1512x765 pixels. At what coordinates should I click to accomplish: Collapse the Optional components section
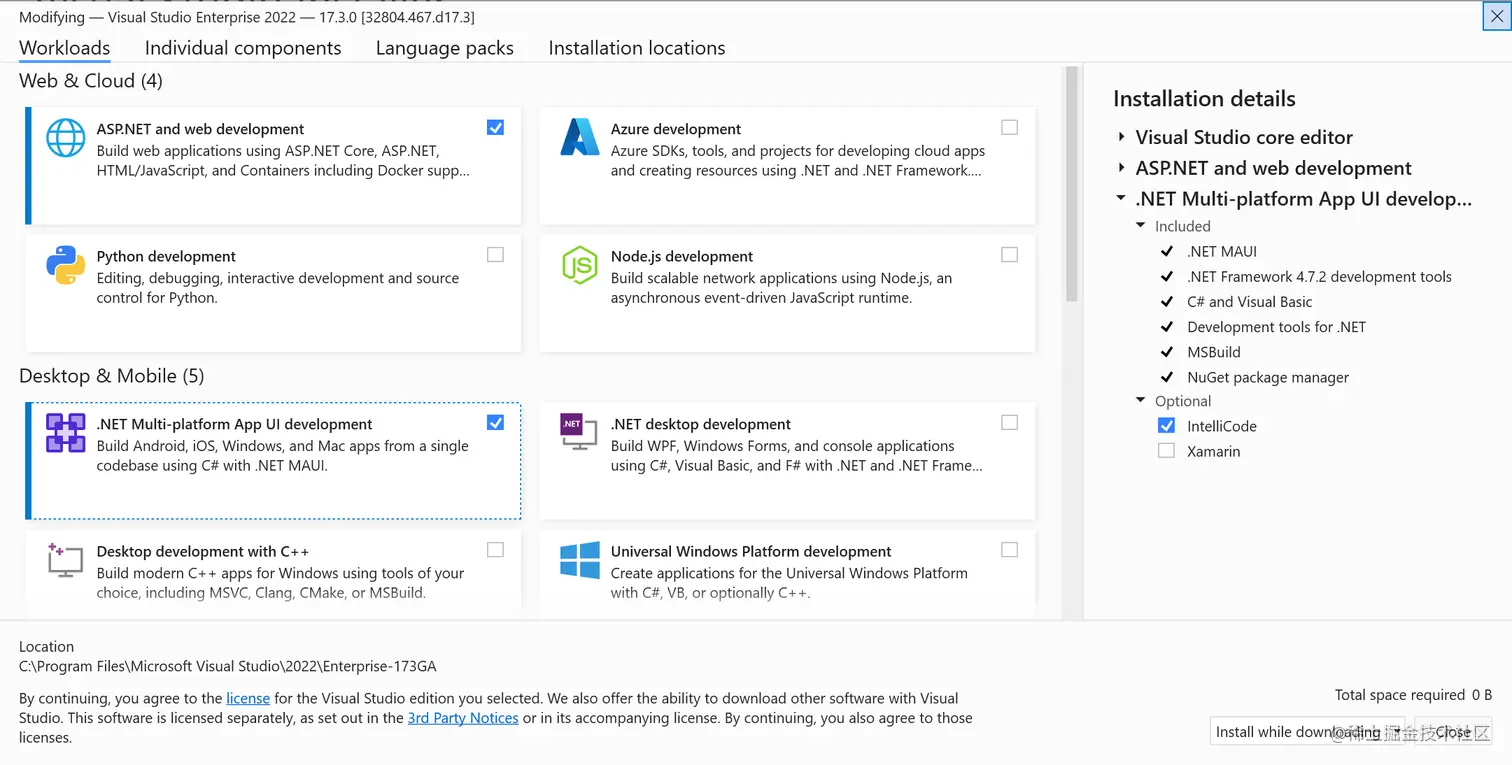click(x=1140, y=400)
